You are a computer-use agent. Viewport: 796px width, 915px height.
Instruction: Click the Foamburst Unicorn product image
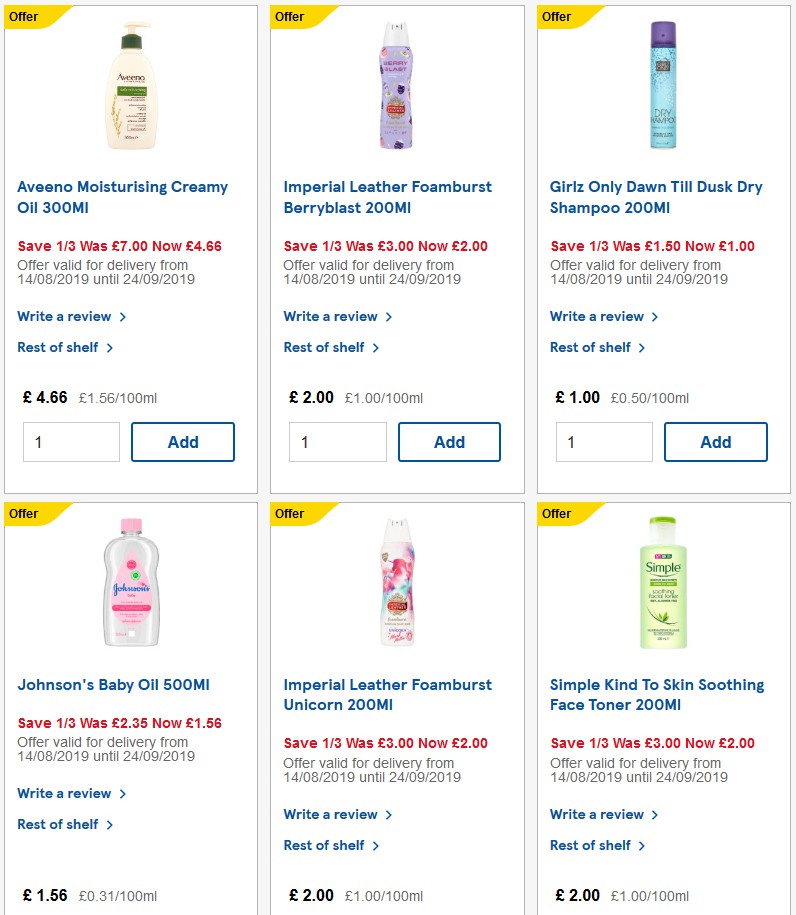coord(396,583)
